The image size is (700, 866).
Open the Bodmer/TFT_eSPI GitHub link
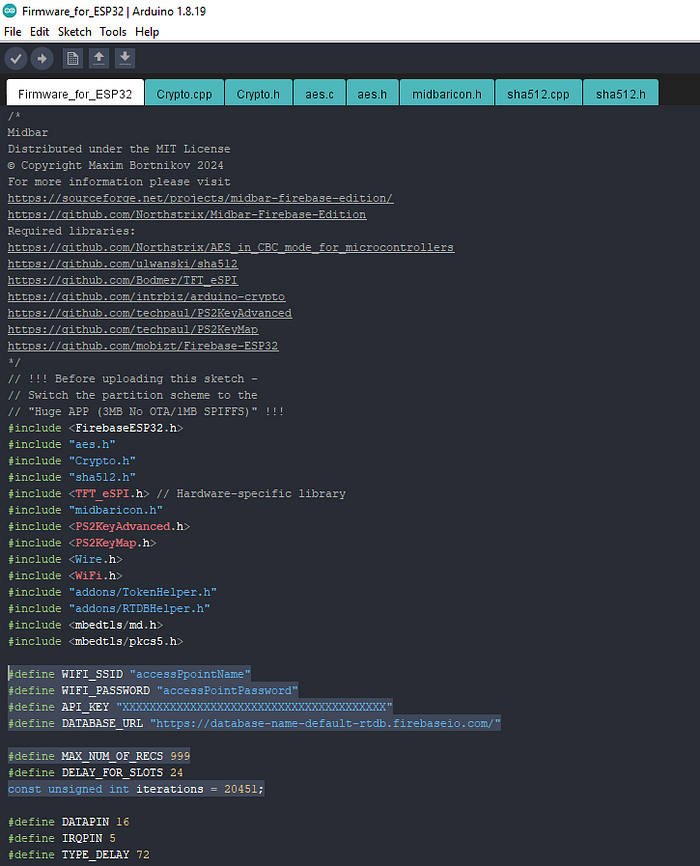point(123,280)
